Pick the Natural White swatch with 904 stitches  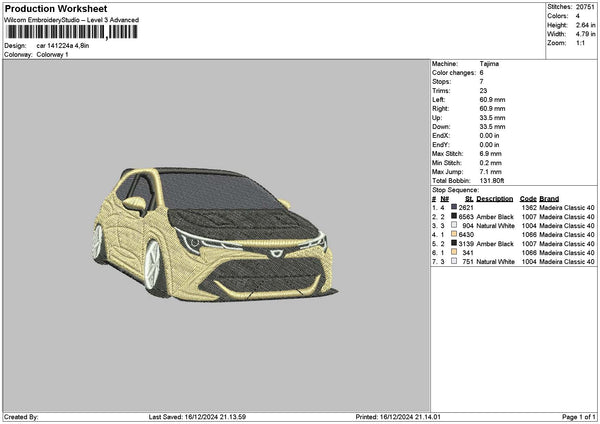[x=455, y=225]
